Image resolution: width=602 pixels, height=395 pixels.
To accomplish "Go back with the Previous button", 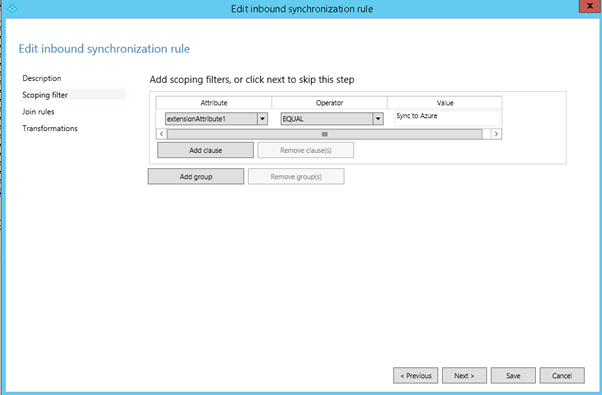I will coord(416,375).
